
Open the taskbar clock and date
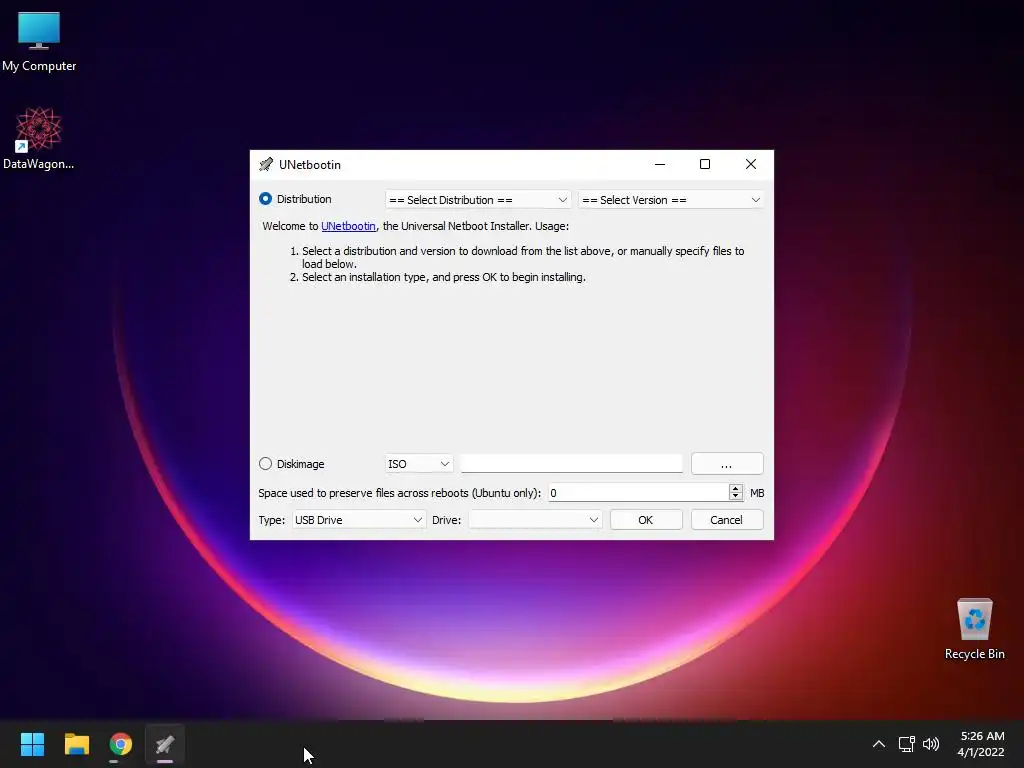click(x=981, y=744)
